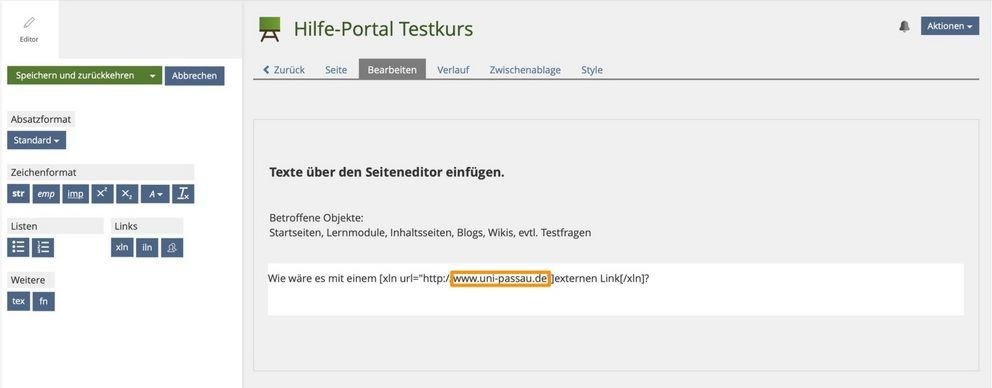Click the Abbrechen button
The width and height of the screenshot is (992, 388).
click(x=194, y=75)
